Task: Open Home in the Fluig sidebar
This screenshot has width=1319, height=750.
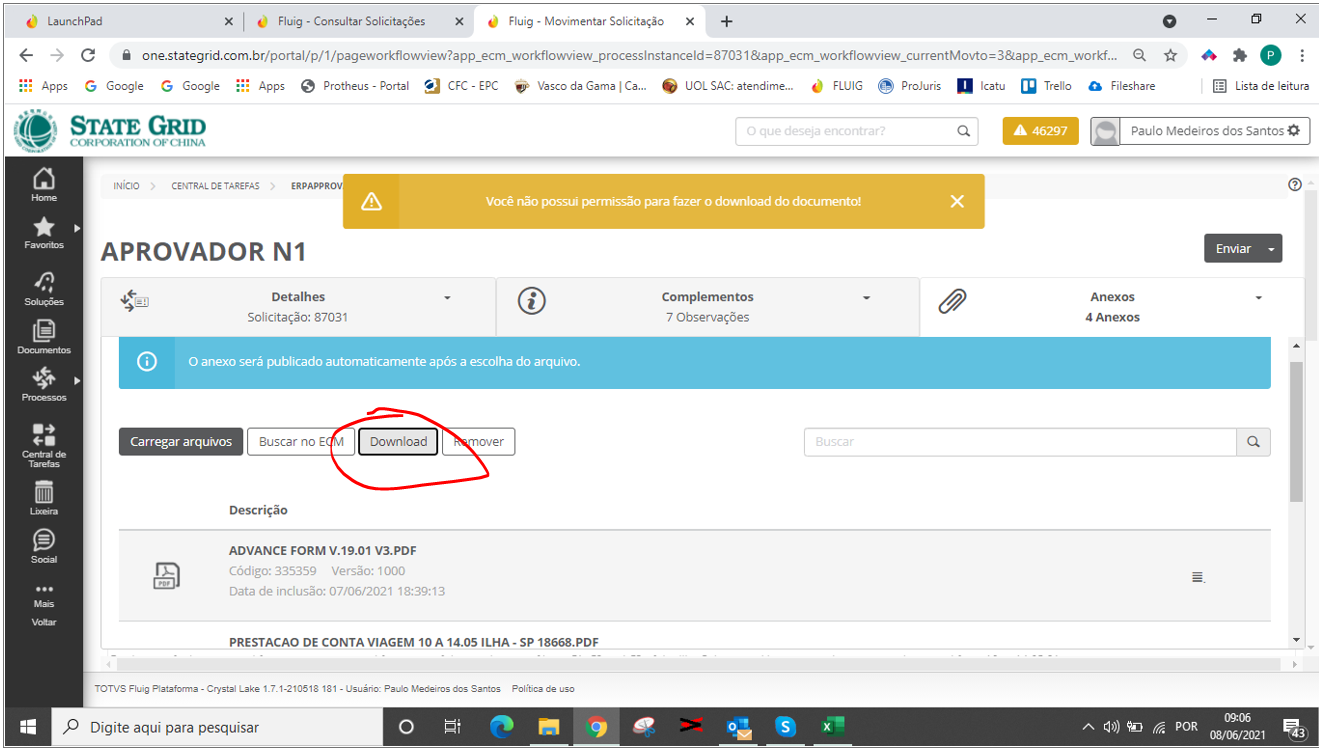Action: point(44,186)
